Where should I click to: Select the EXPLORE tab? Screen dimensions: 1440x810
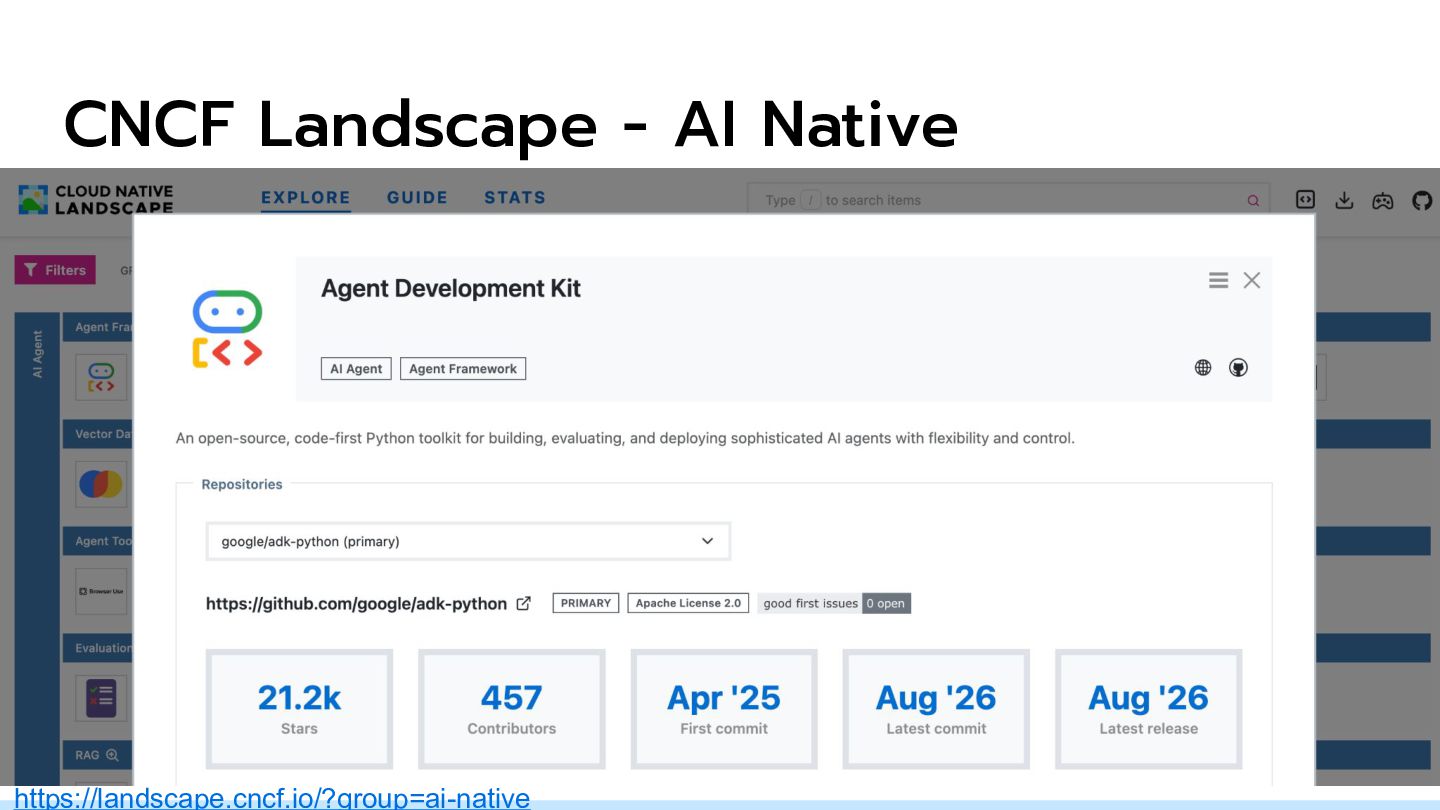(x=305, y=198)
